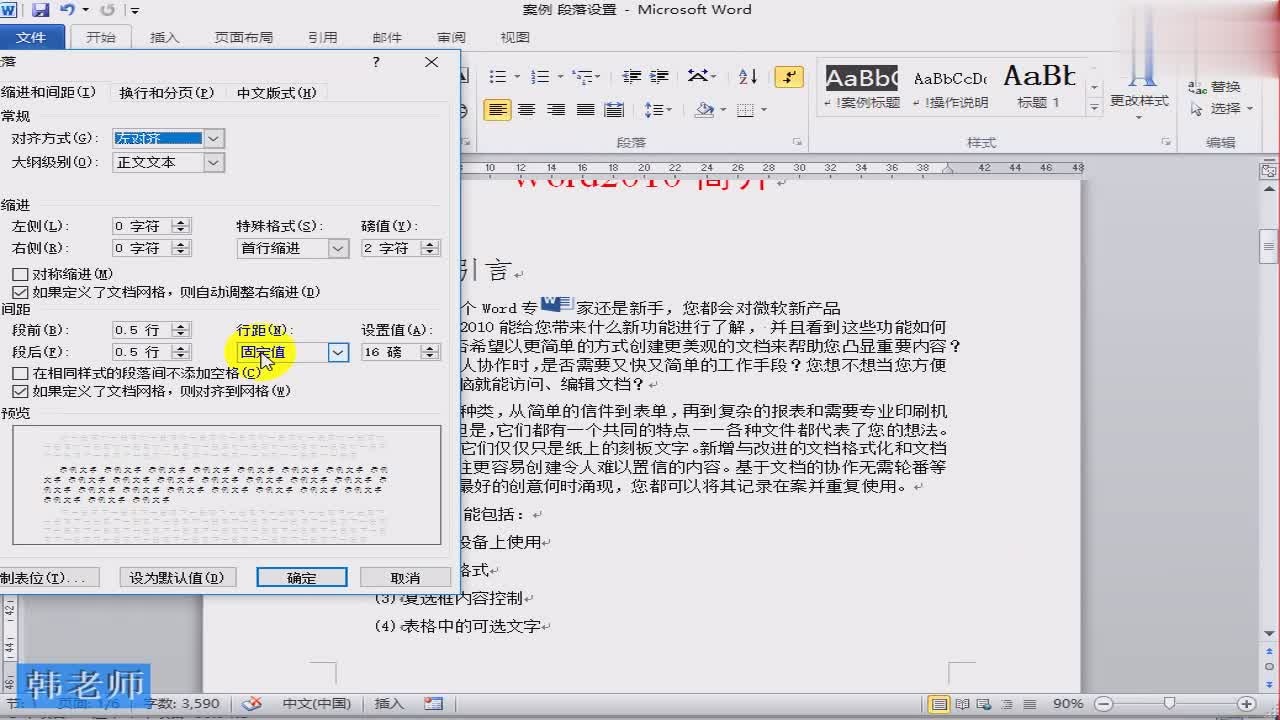
Task: Click the shading paint bucket icon
Action: tap(705, 110)
